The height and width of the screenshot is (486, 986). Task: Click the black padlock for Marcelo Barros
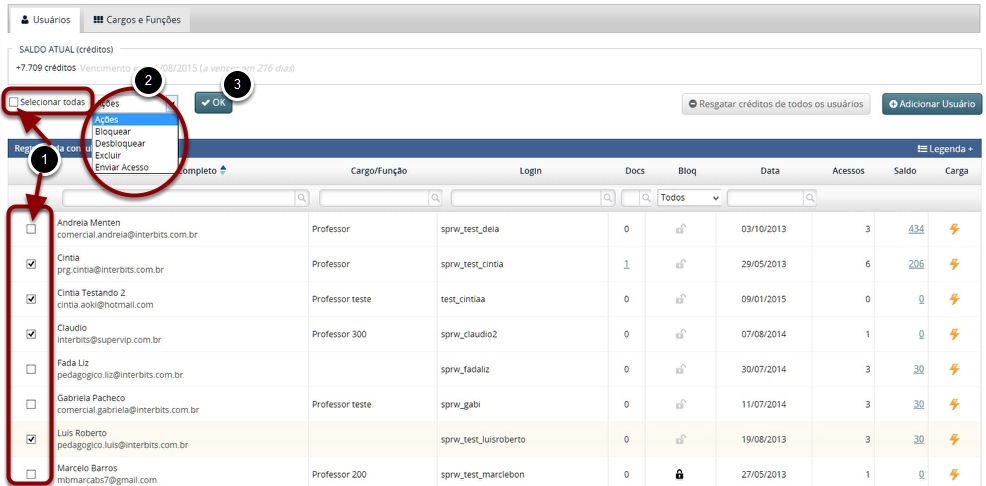click(x=680, y=474)
